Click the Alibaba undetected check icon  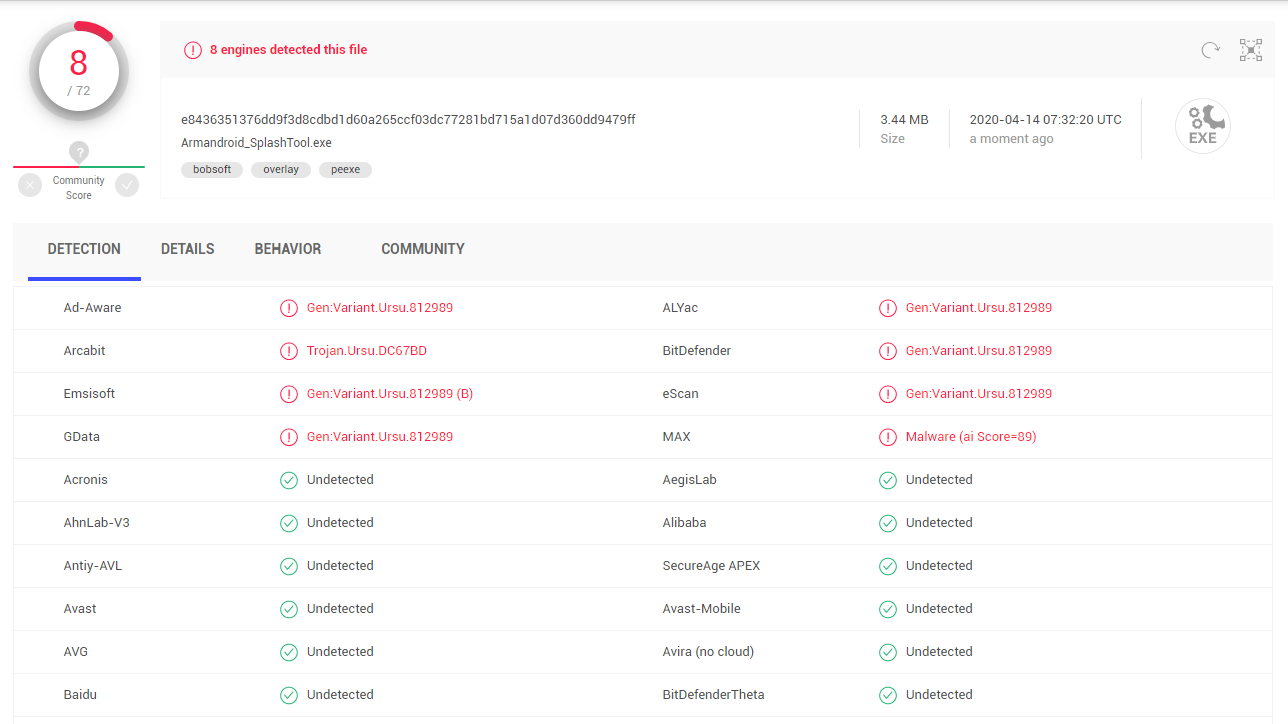(888, 523)
